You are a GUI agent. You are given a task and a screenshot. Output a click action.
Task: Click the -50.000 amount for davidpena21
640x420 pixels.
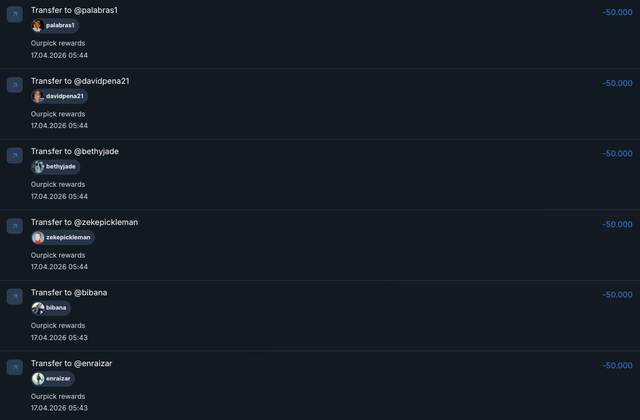click(618, 83)
